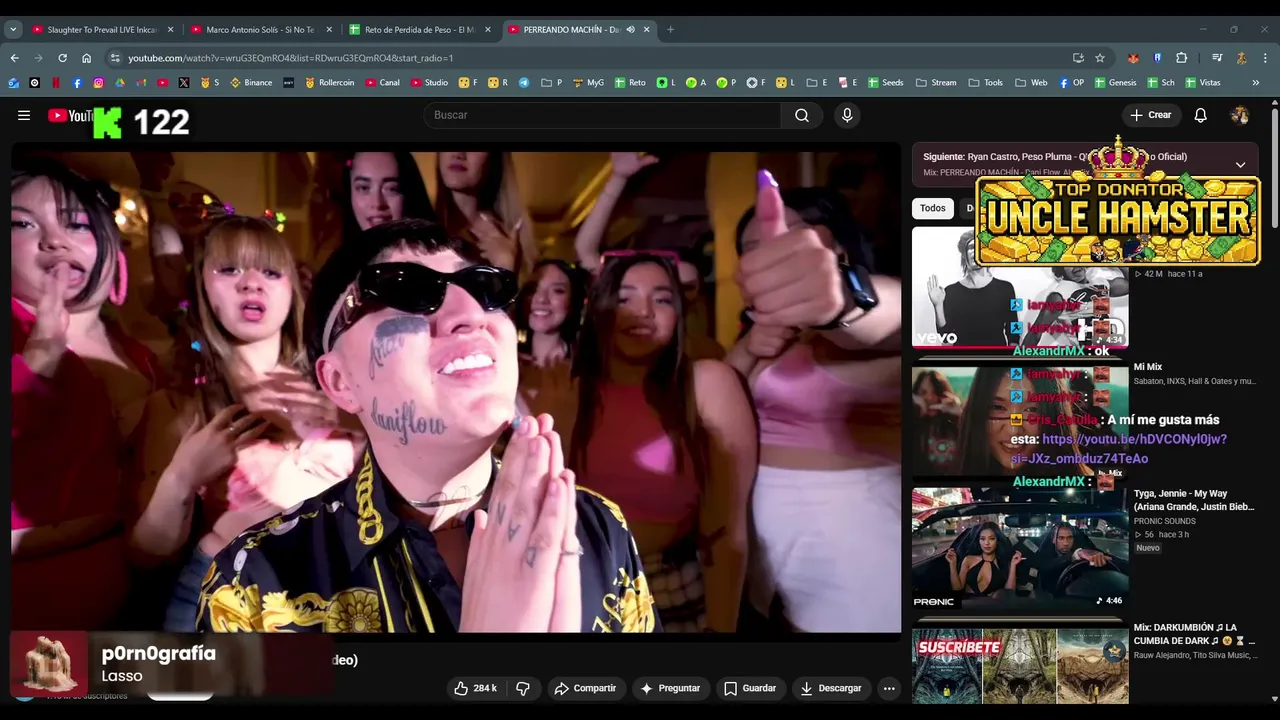Image resolution: width=1280 pixels, height=720 pixels.
Task: Open the Seeds bookmark
Action: click(885, 83)
